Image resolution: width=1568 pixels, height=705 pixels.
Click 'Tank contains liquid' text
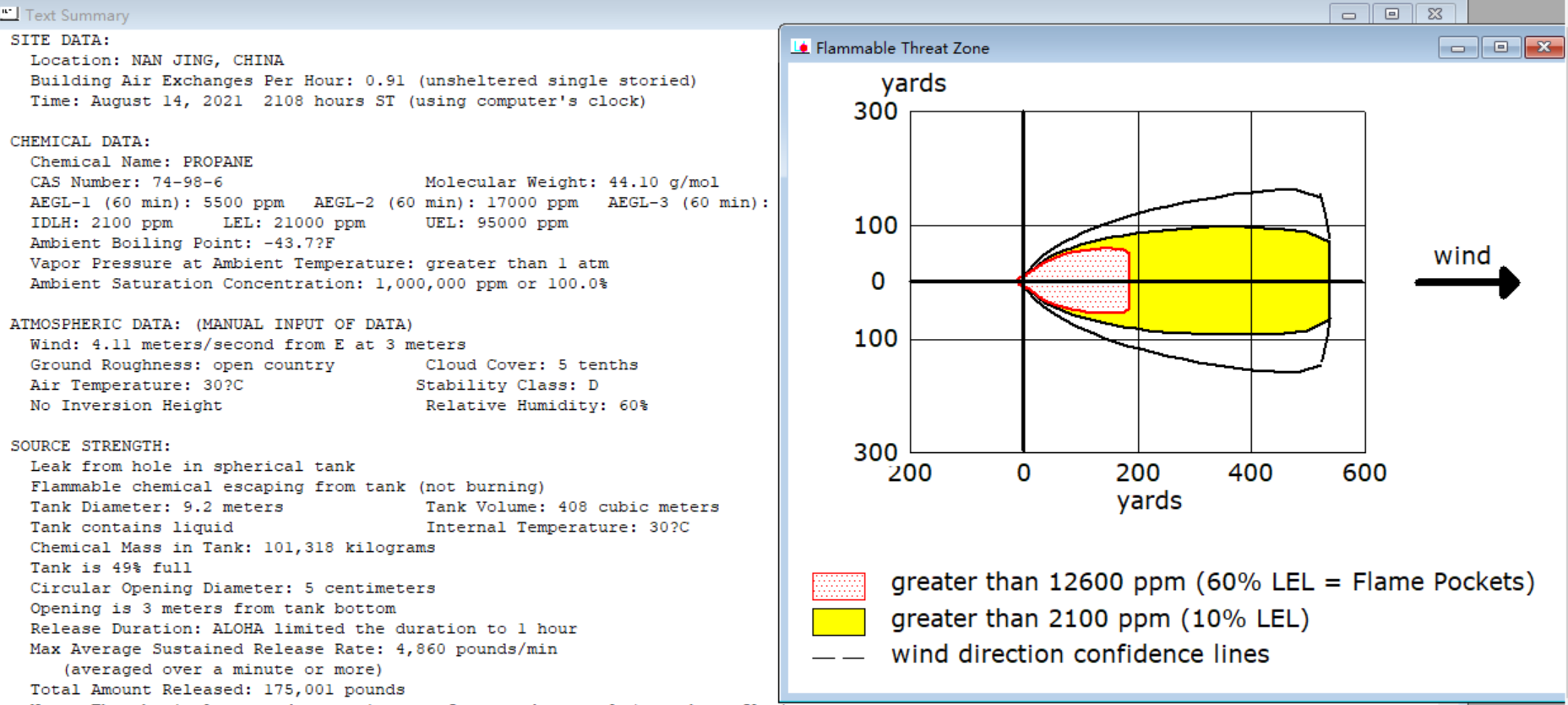pyautogui.click(x=132, y=527)
